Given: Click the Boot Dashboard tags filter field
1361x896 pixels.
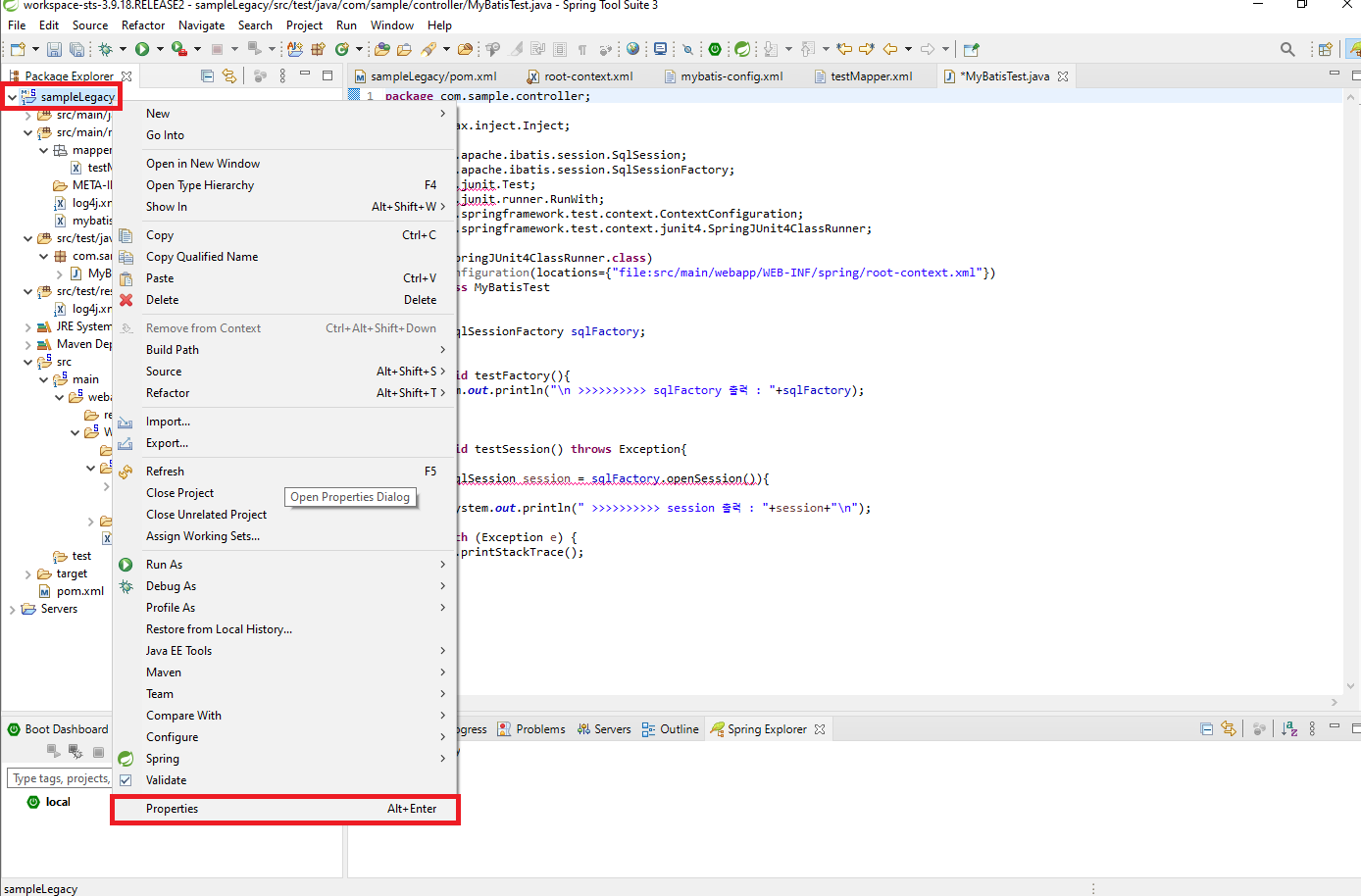Looking at the screenshot, I should [61, 778].
